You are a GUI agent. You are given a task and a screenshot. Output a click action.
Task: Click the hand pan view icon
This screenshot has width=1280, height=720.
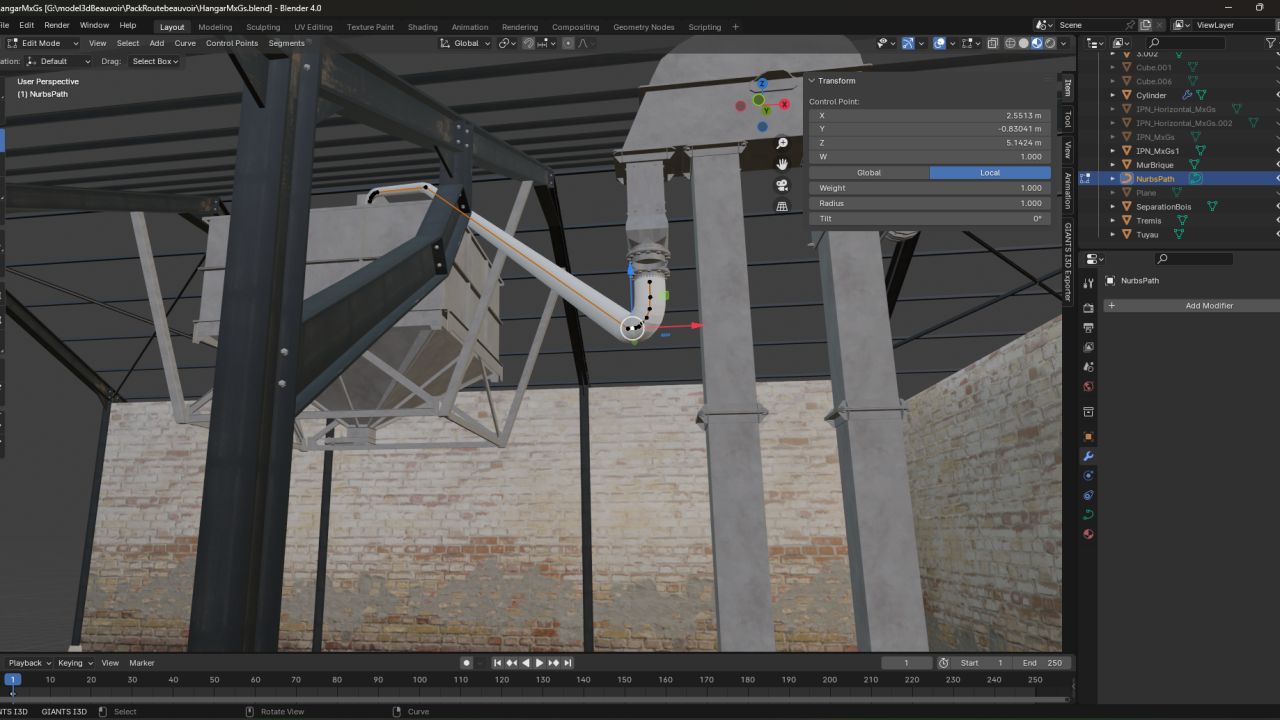click(x=782, y=164)
